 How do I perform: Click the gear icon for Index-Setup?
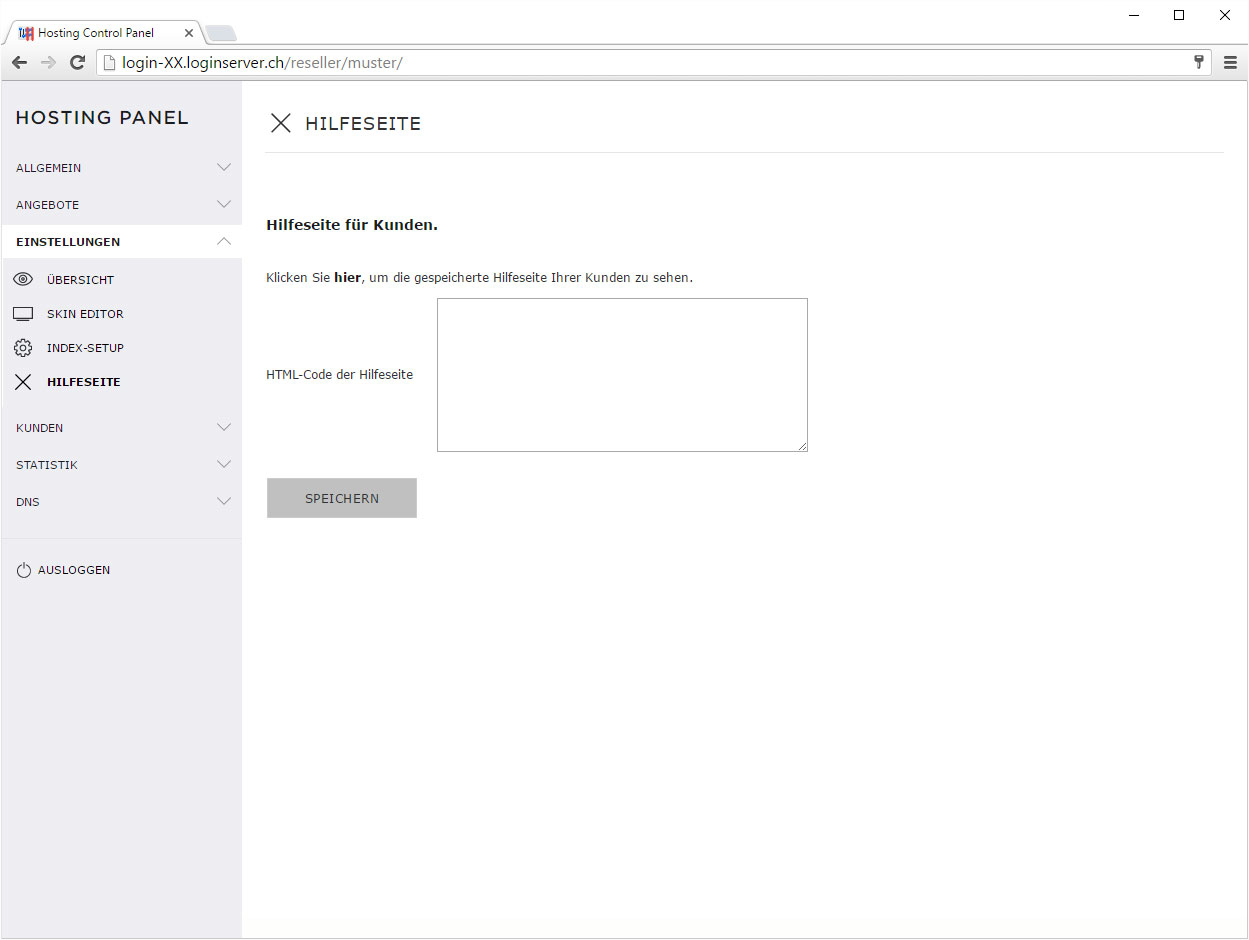coord(23,348)
